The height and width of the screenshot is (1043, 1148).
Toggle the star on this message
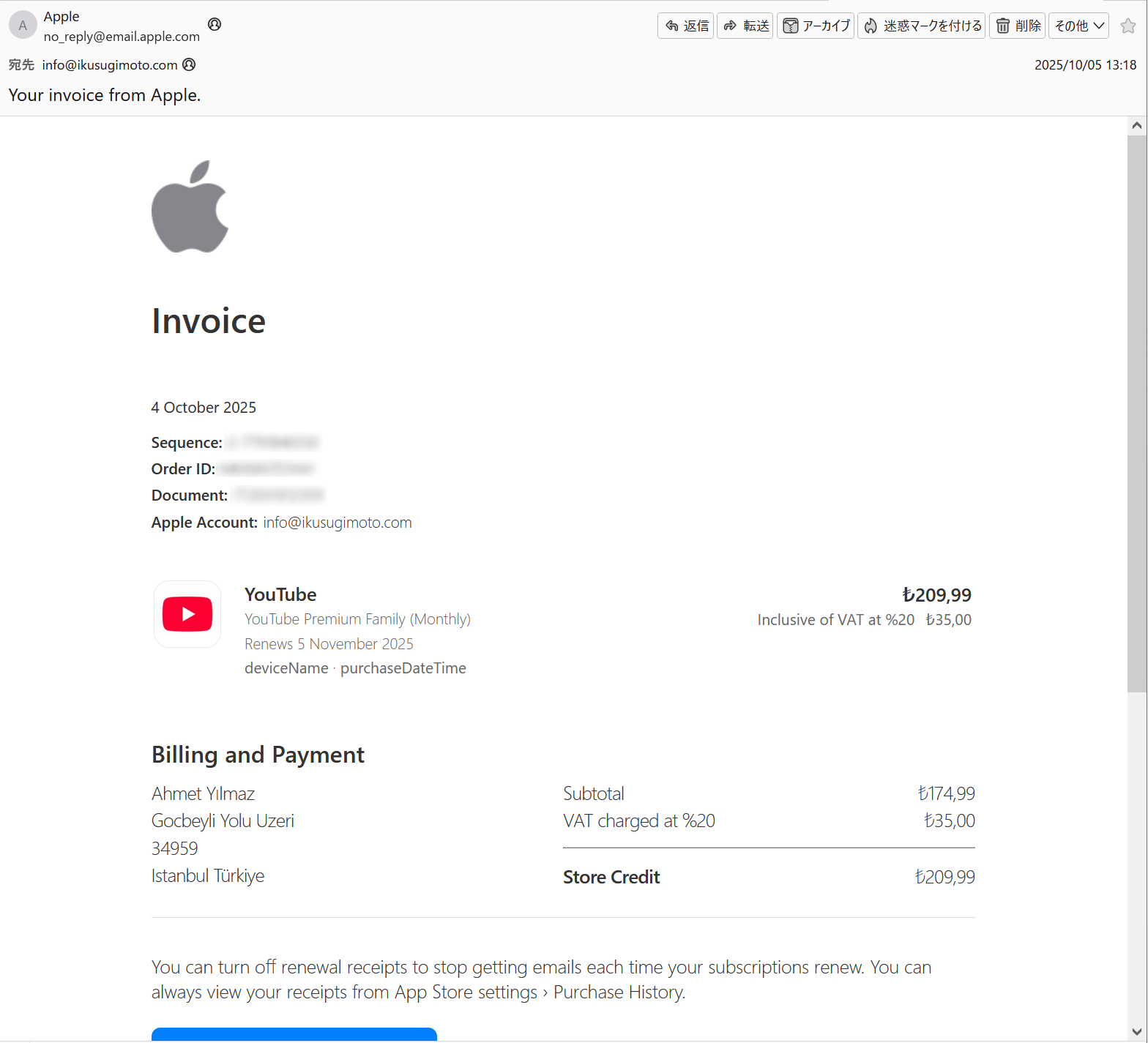1128,26
